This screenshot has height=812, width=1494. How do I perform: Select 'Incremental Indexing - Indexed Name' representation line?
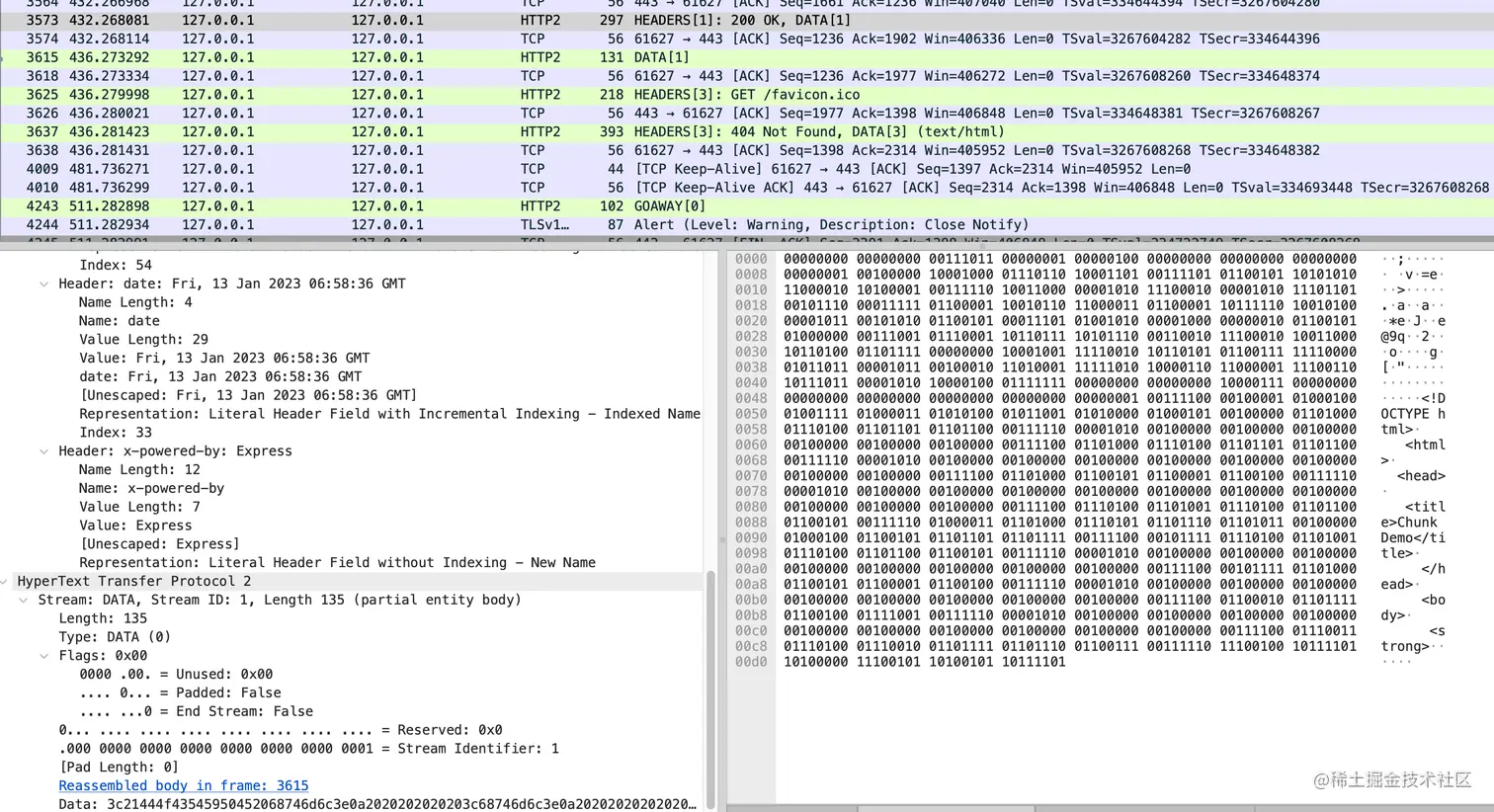pos(389,414)
